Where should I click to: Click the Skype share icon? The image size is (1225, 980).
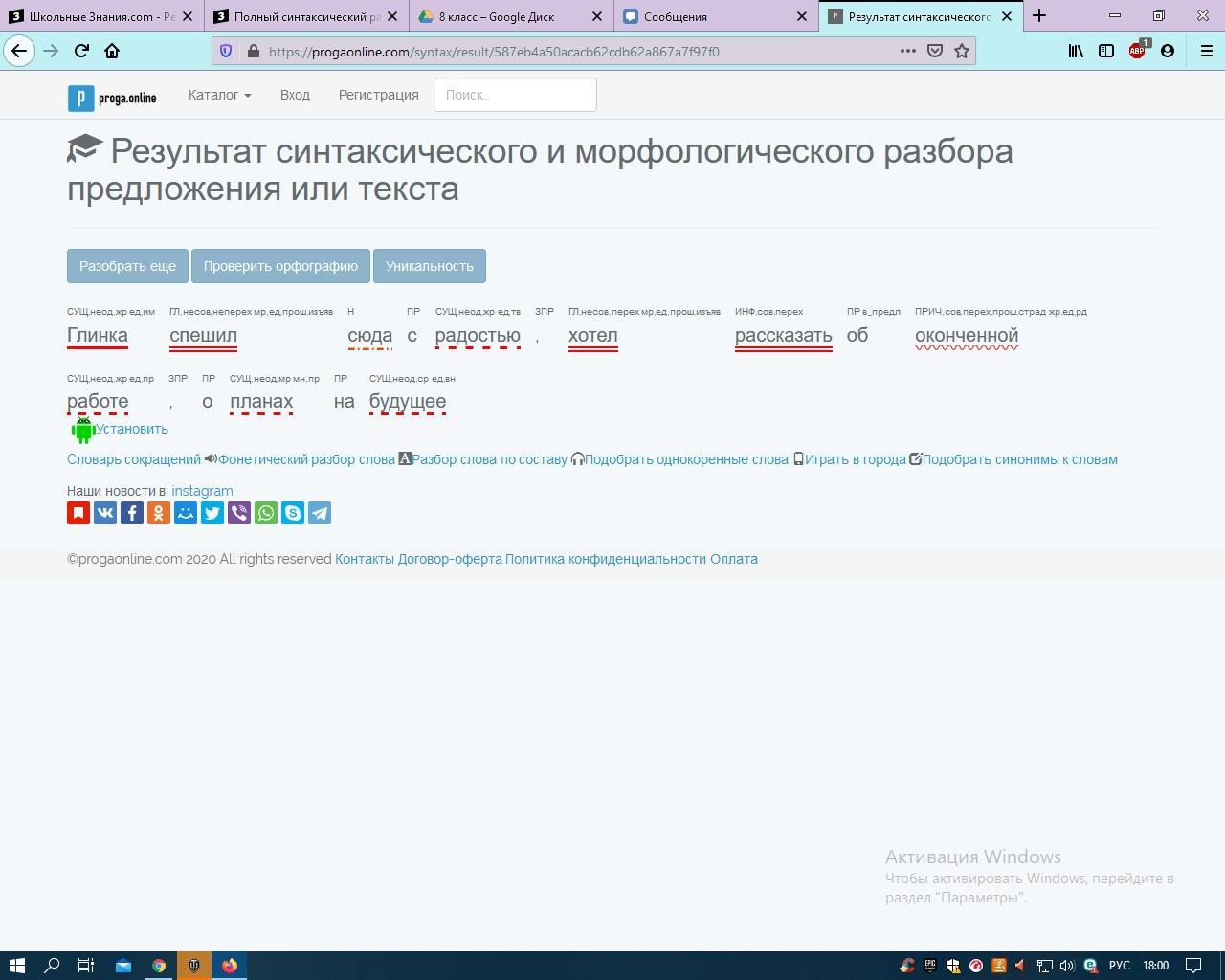click(293, 513)
